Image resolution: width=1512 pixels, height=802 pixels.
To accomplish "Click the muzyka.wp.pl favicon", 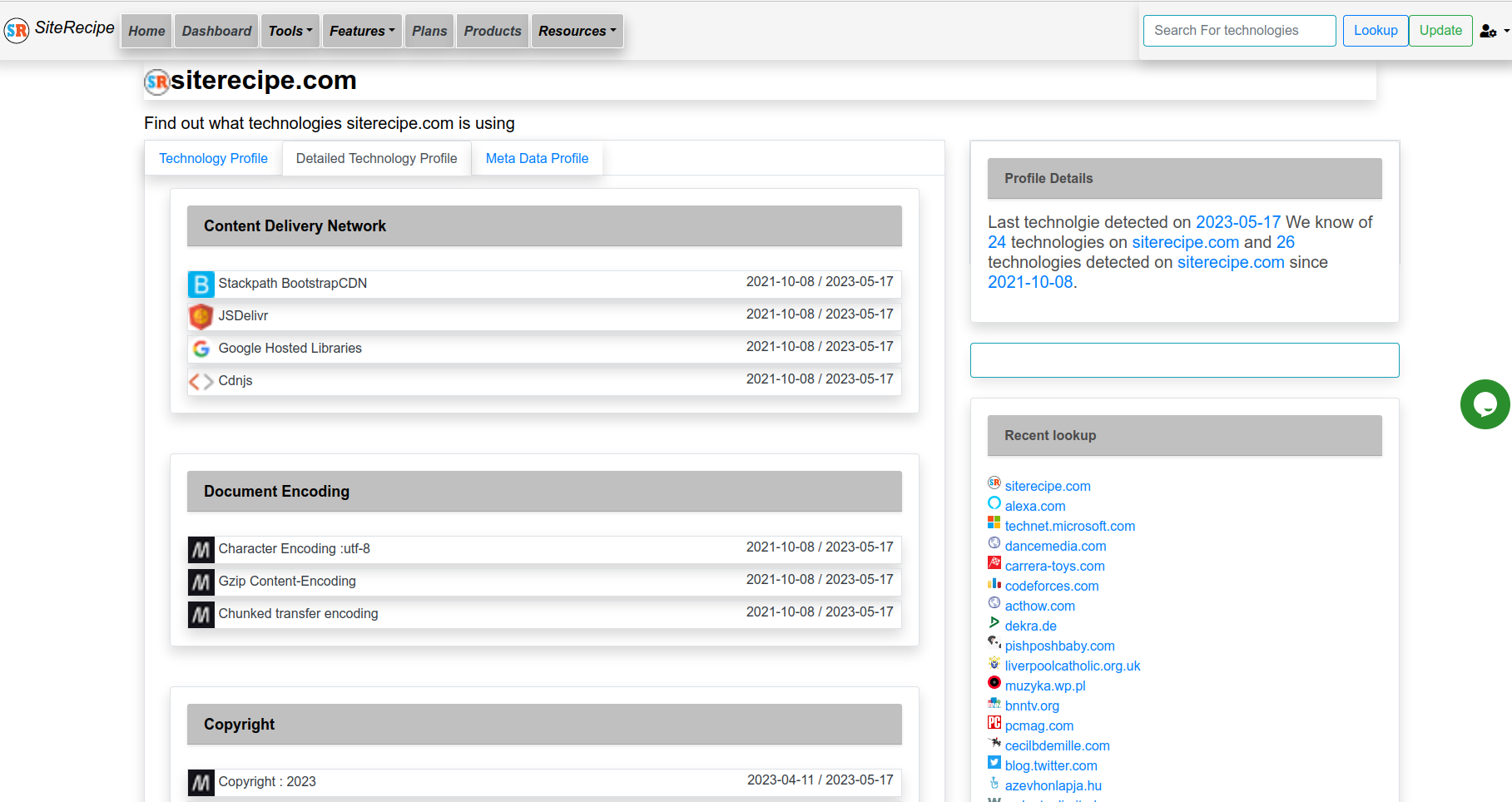I will pyautogui.click(x=994, y=683).
